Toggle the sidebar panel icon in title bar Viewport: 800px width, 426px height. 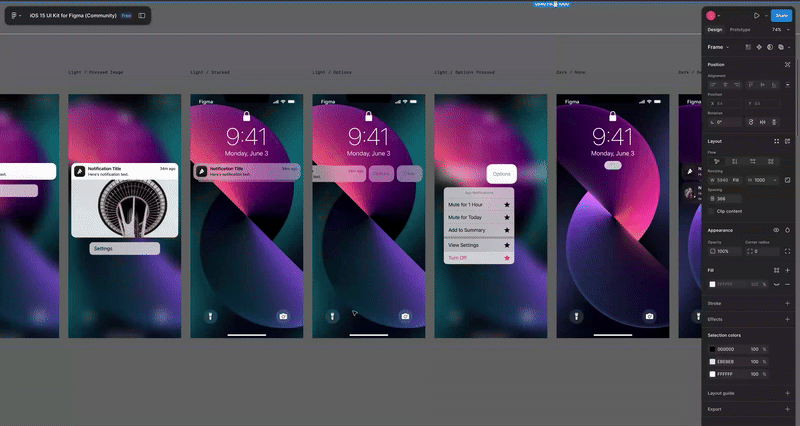point(142,16)
